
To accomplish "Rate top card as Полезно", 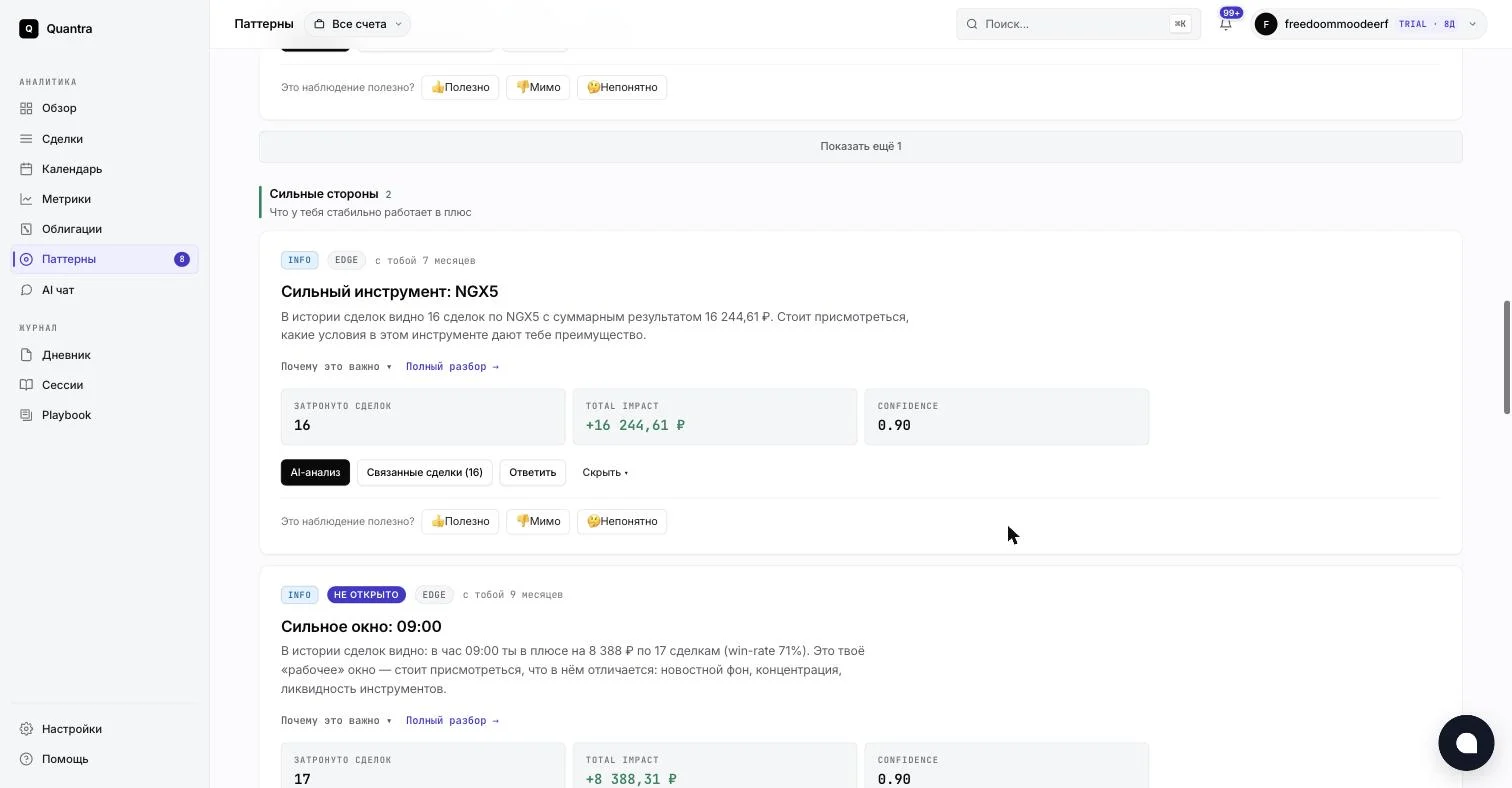I will click(x=460, y=88).
